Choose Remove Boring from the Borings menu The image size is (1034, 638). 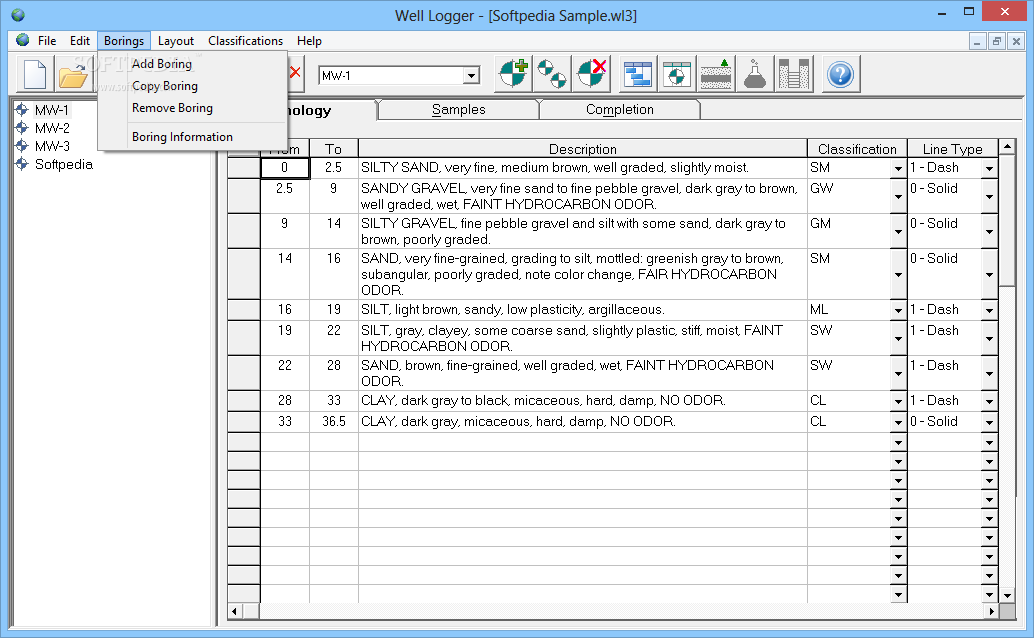point(193,108)
